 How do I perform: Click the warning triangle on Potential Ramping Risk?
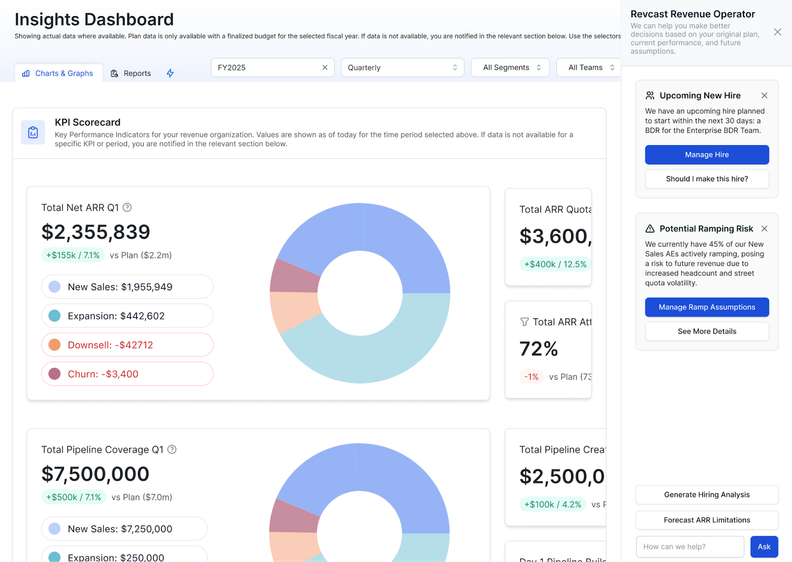point(650,228)
